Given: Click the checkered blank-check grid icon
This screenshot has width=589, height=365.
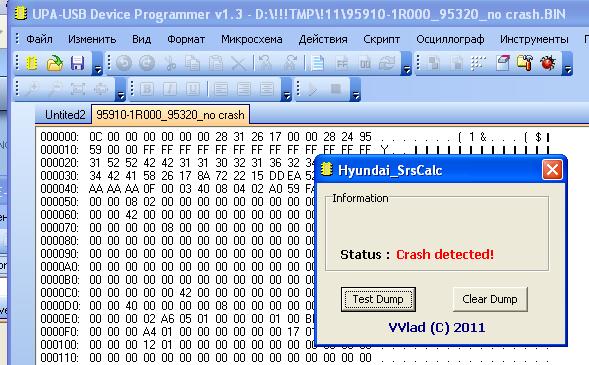Looking at the screenshot, I should point(479,63).
